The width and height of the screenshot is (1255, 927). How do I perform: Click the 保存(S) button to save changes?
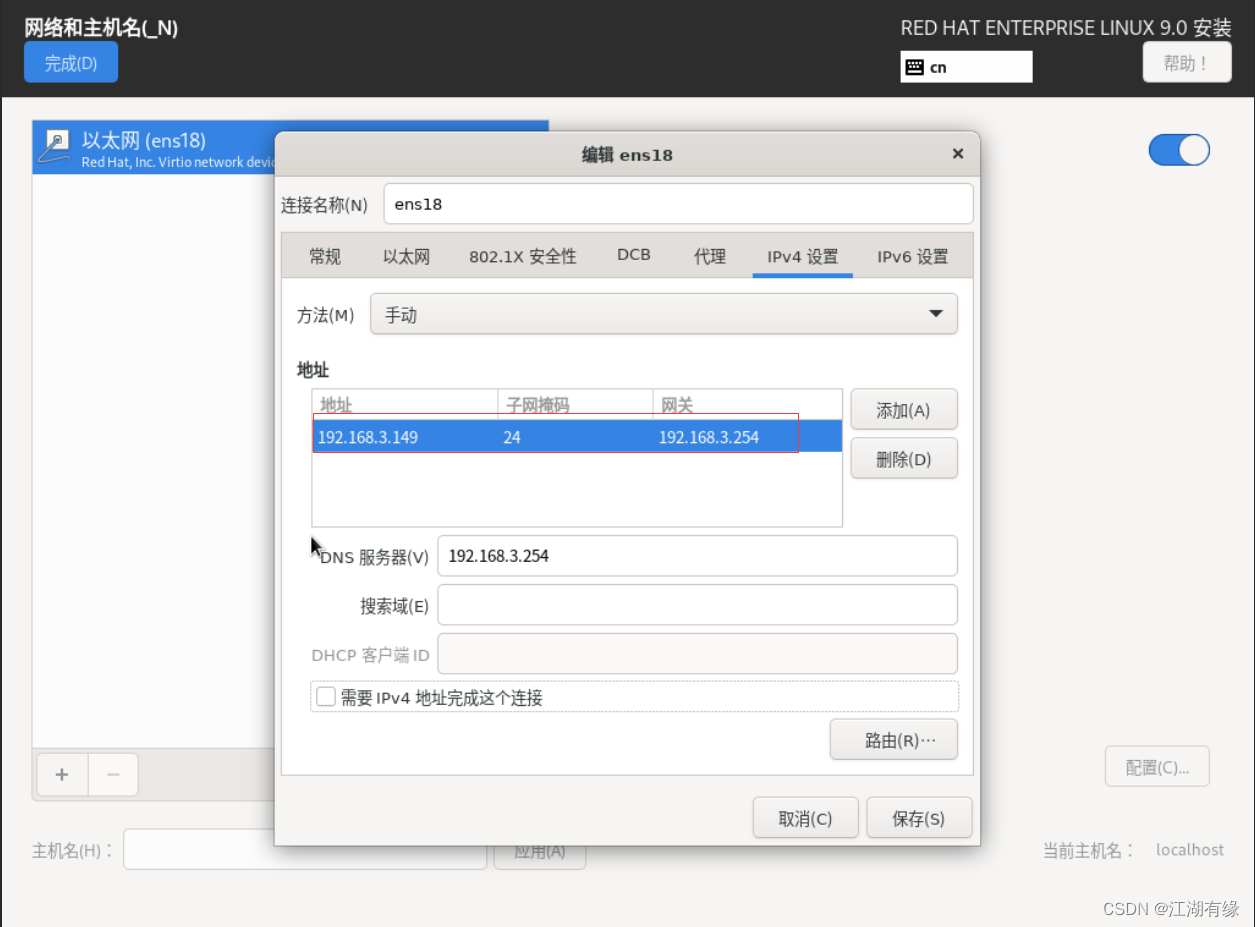coord(918,816)
